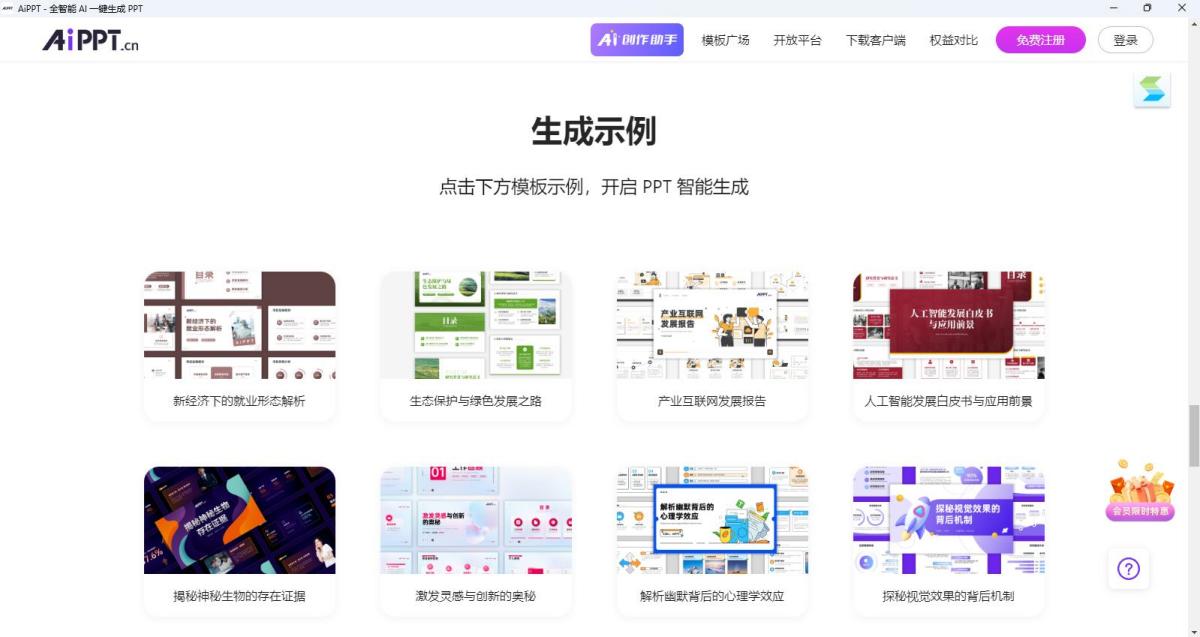1200x637 pixels.
Task: Open the AI 创作助手 assistant
Action: 637,40
